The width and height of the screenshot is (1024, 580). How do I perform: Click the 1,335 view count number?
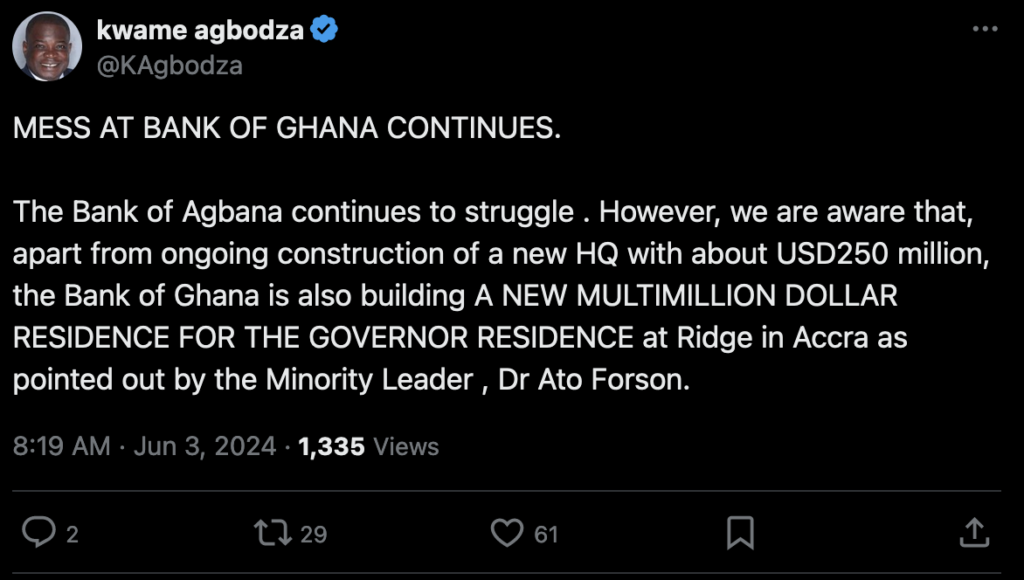[332, 446]
